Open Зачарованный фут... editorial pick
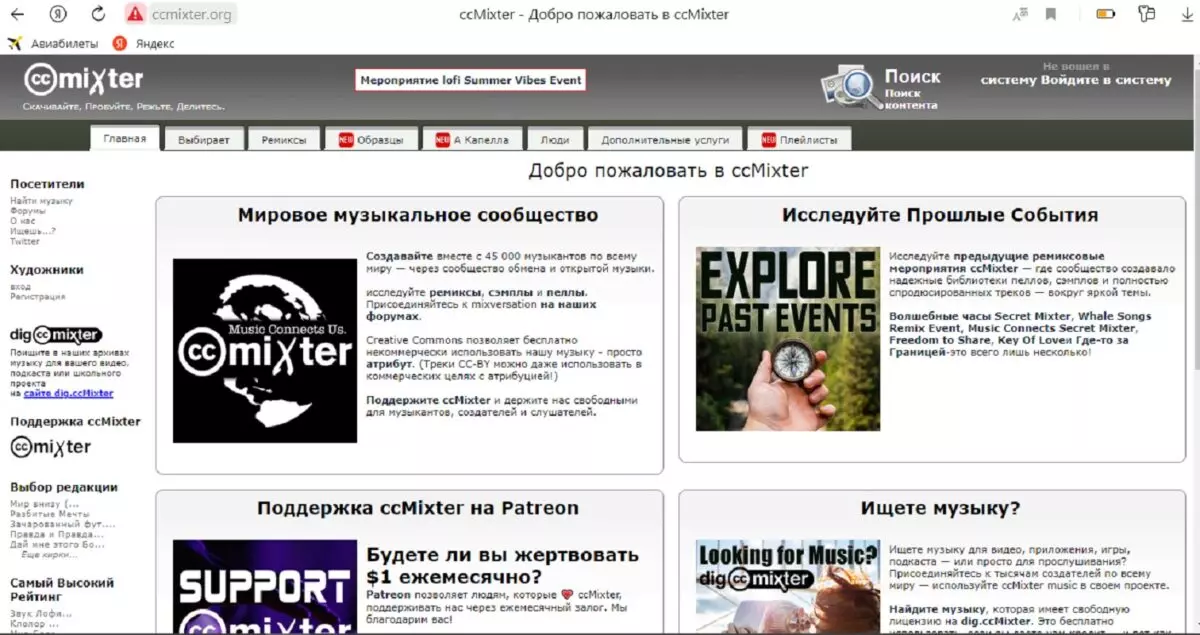This screenshot has width=1200, height=635. [62, 524]
